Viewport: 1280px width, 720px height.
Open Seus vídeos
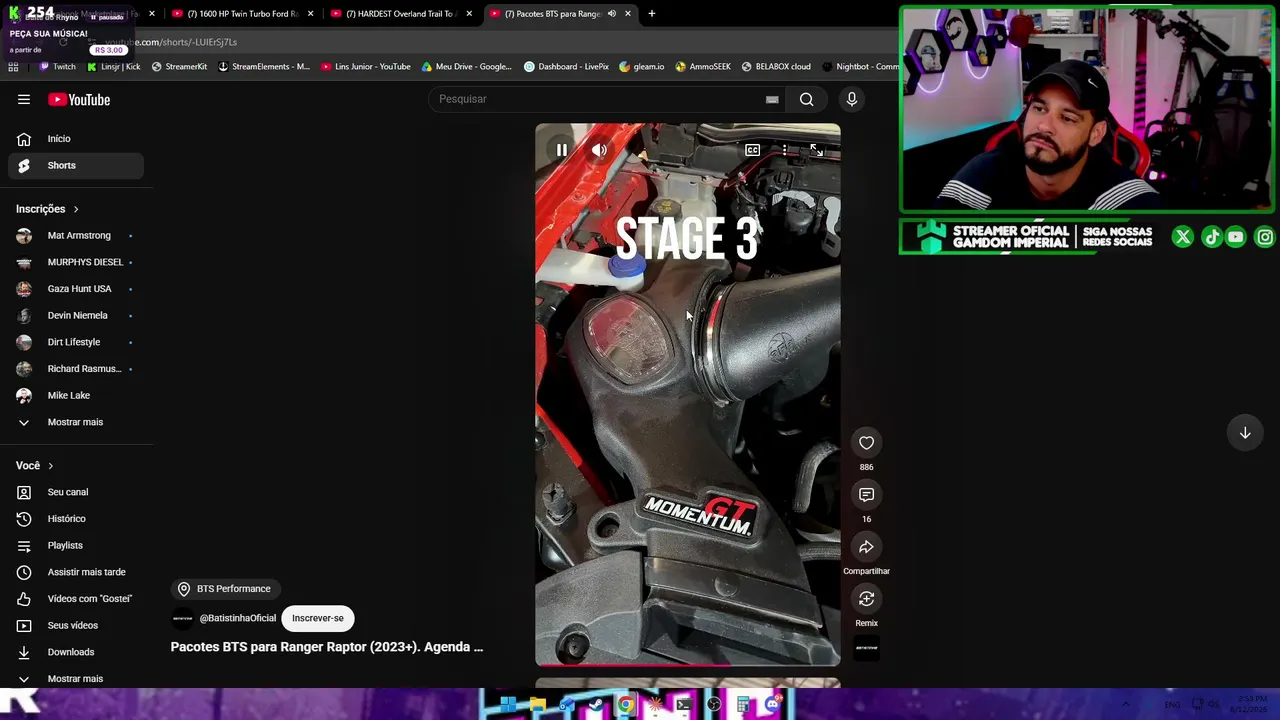tap(75, 625)
